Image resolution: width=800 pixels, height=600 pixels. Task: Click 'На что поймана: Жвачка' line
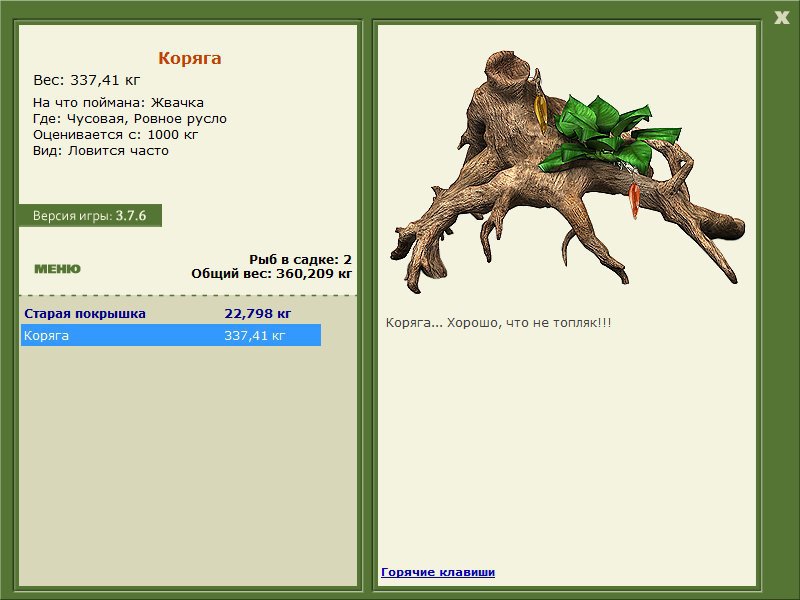tap(118, 103)
